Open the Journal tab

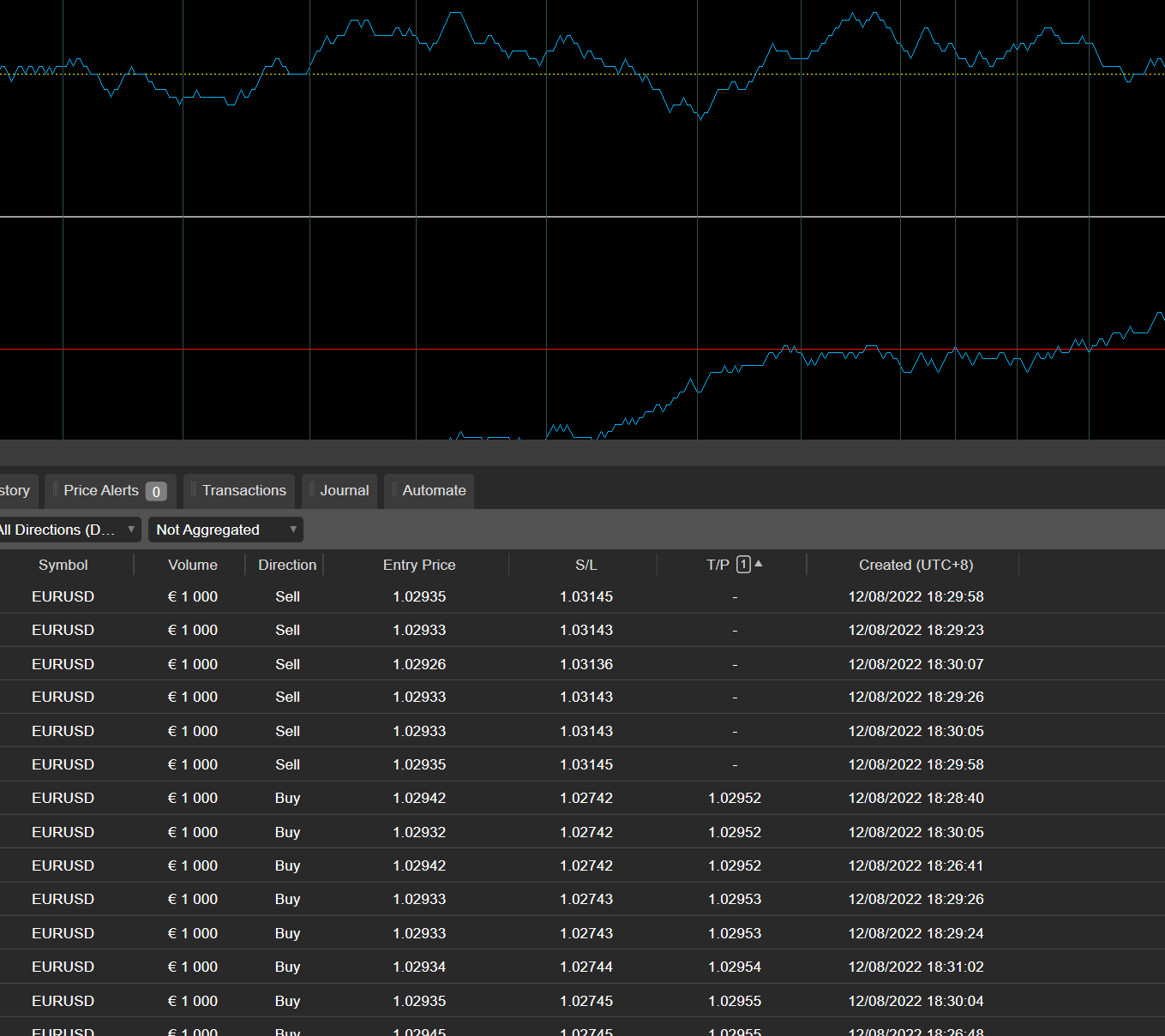pos(339,491)
